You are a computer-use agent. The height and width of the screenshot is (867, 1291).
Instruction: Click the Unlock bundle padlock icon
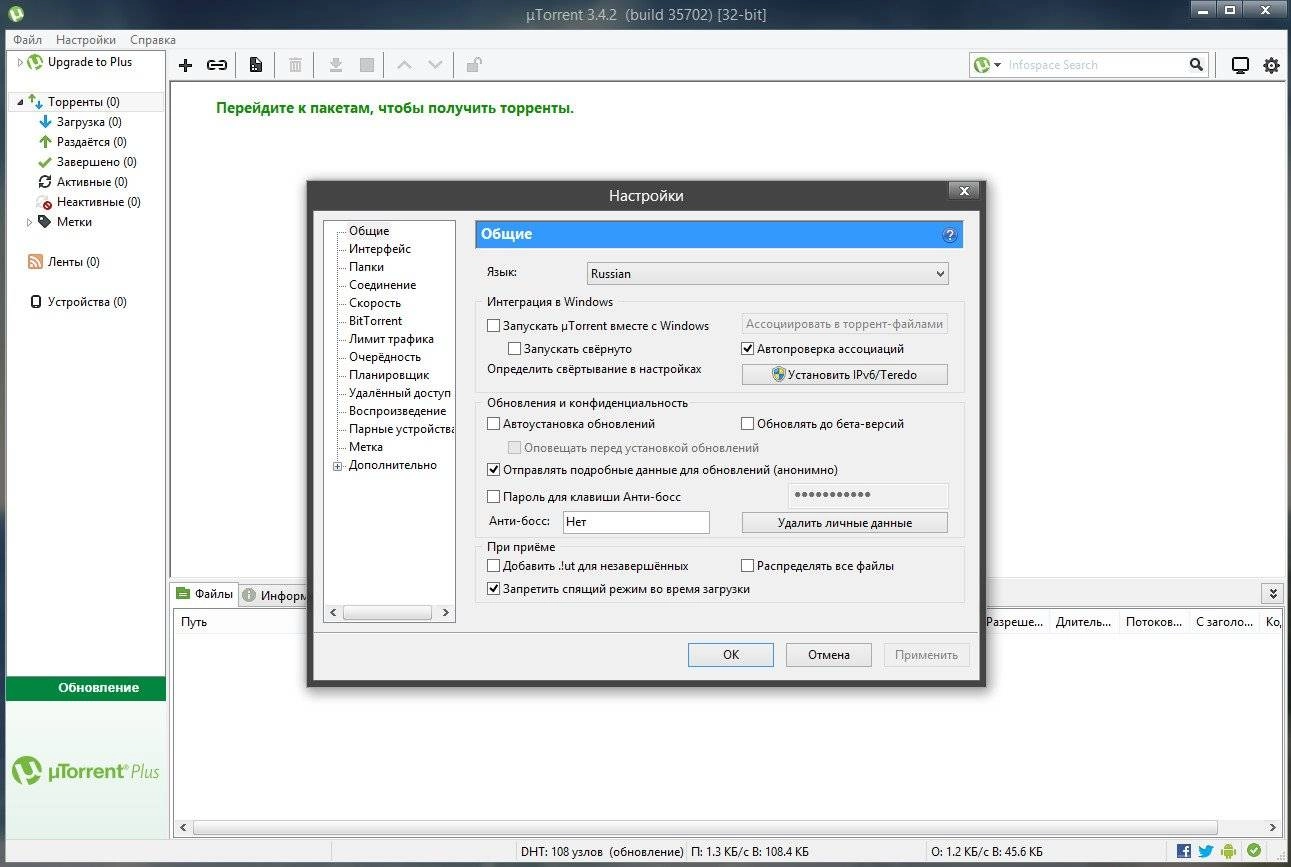coord(474,65)
